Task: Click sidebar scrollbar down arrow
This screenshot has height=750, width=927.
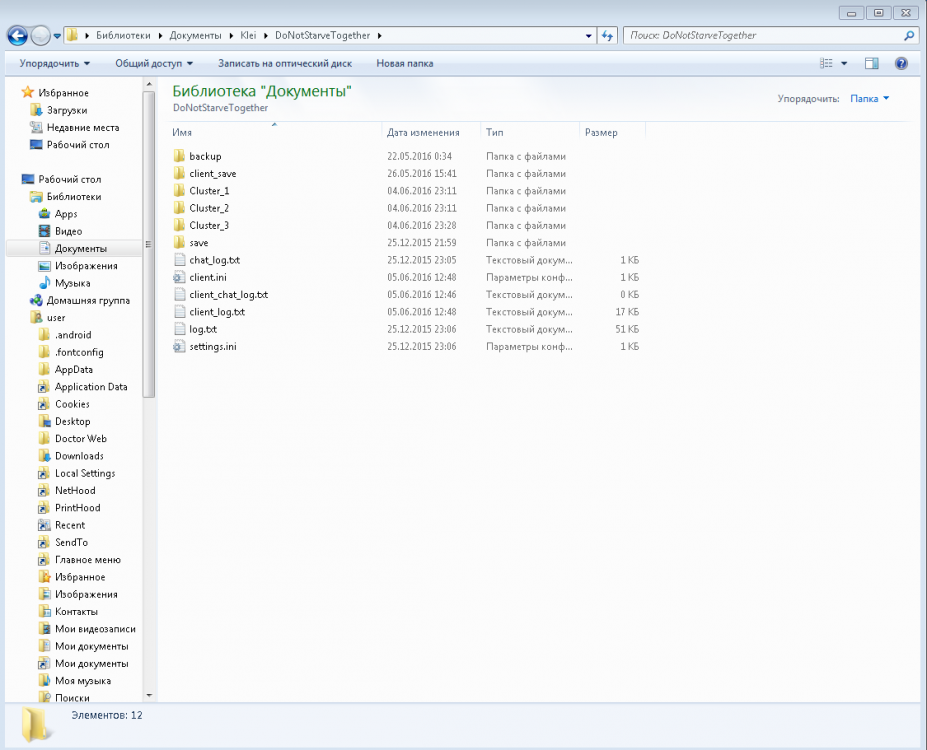Action: coord(149,696)
